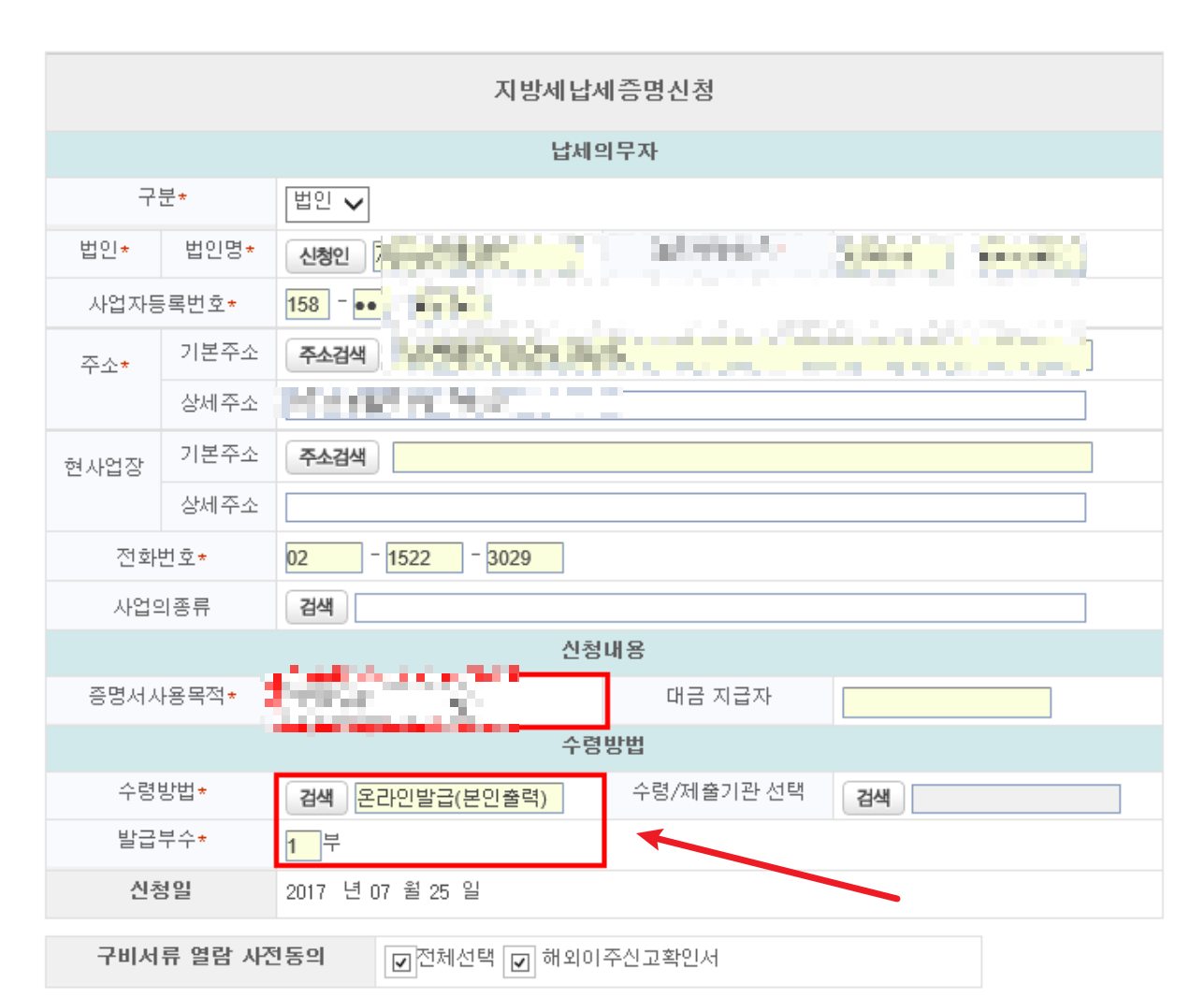Click 검색 beside 수령방법 field
Image resolution: width=1204 pixels, height=997 pixels.
pyautogui.click(x=315, y=798)
